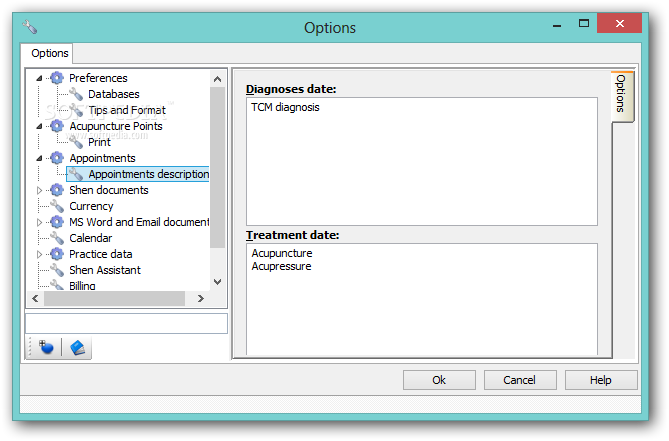Click the Treatment date label
The image size is (669, 441).
(x=292, y=235)
